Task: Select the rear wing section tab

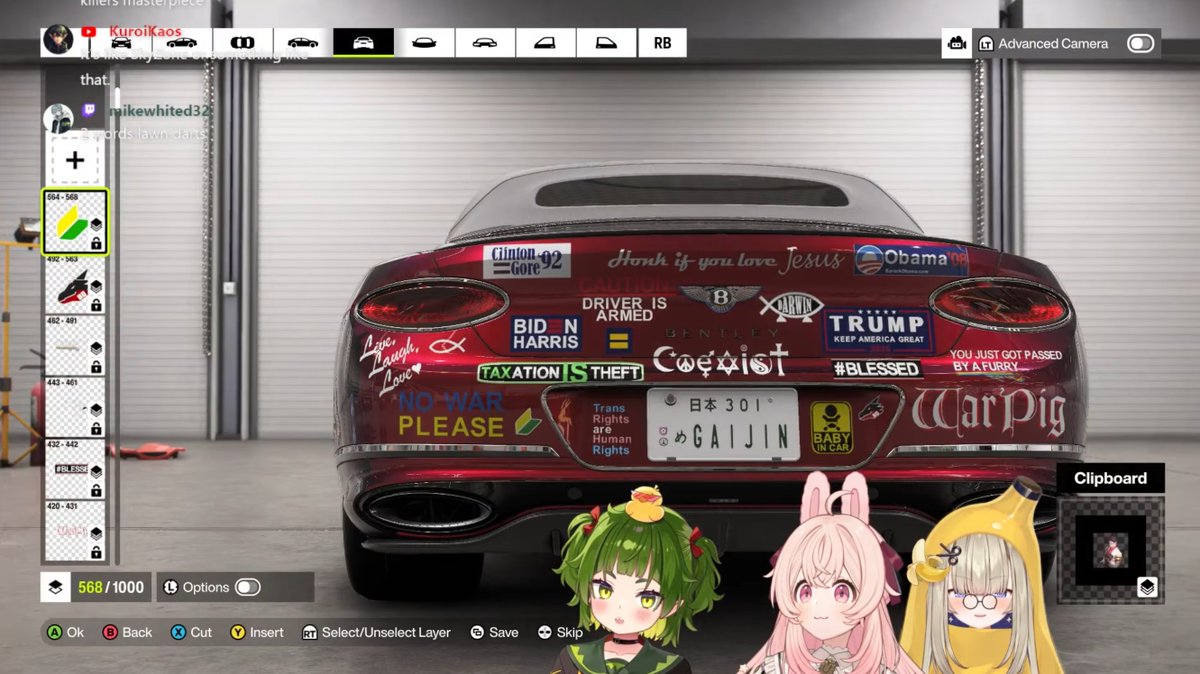Action: pos(485,43)
